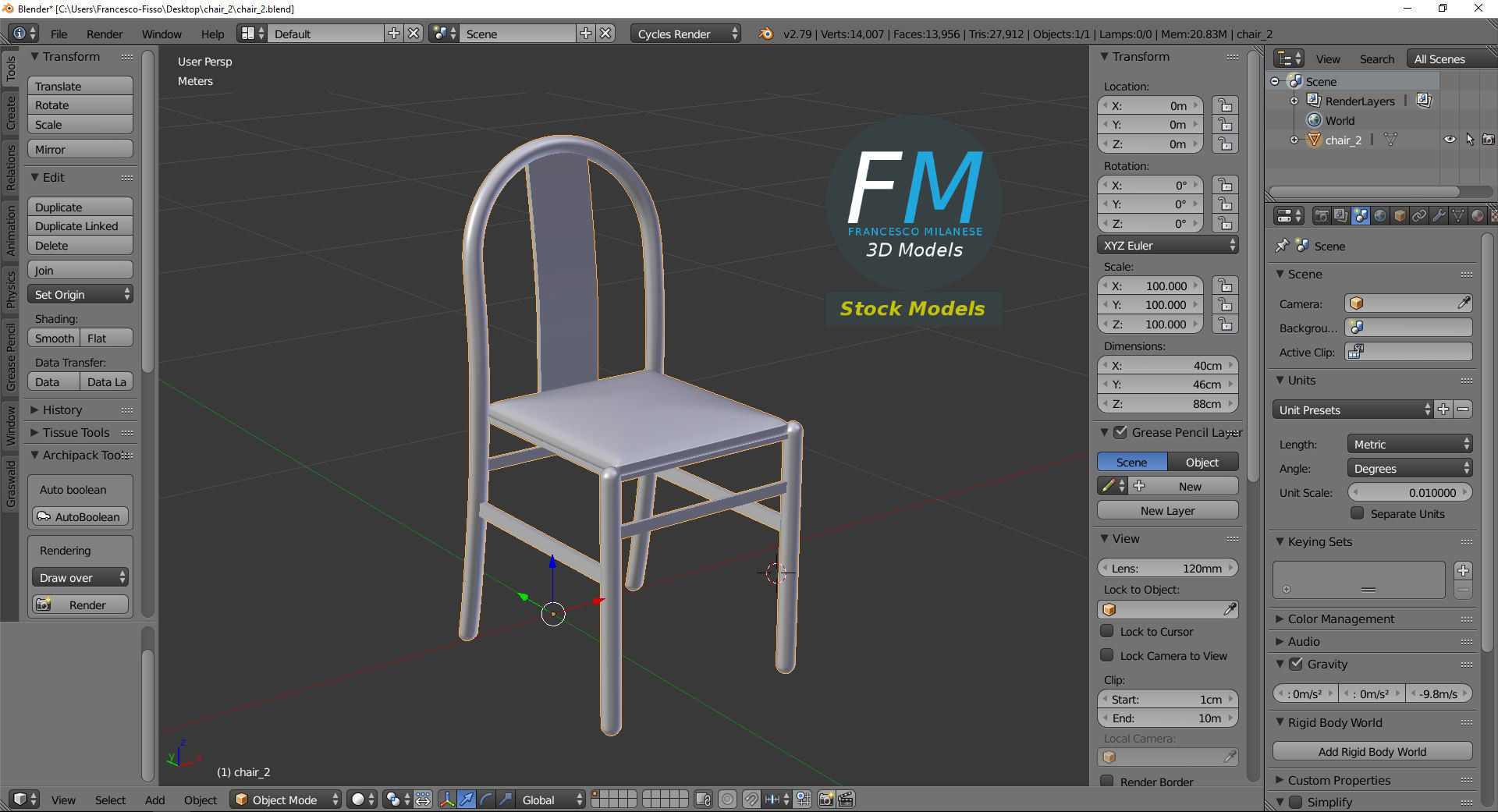Toggle the Gravity checkbox
Image resolution: width=1498 pixels, height=812 pixels.
click(1296, 664)
